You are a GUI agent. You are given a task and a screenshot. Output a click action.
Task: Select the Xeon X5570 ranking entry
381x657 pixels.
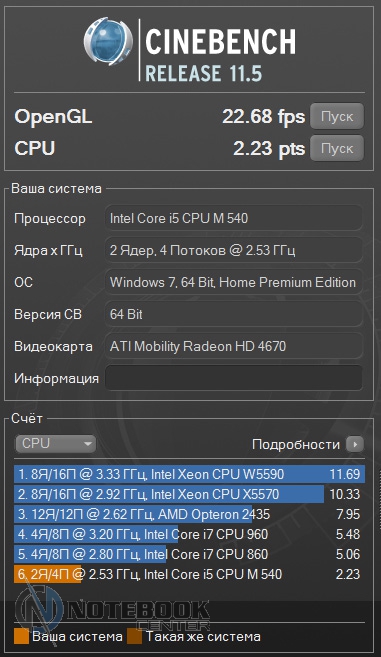click(x=189, y=494)
